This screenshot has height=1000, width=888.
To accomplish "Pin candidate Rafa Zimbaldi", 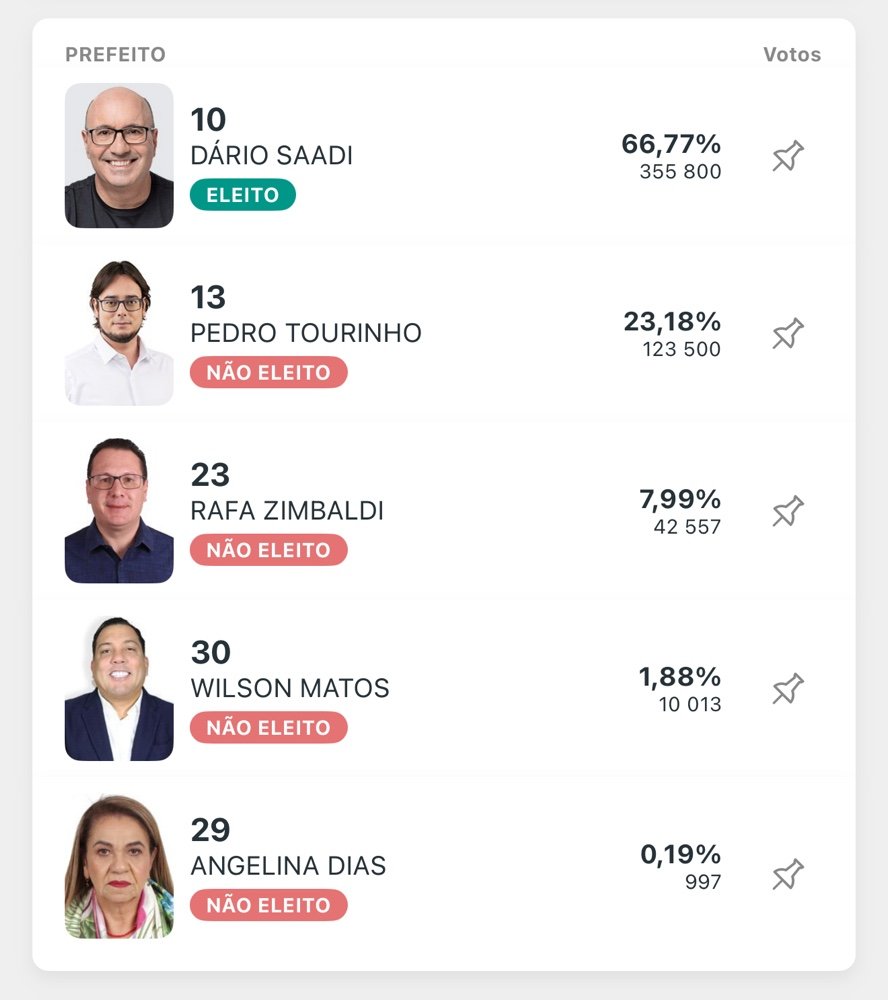I will [x=788, y=511].
